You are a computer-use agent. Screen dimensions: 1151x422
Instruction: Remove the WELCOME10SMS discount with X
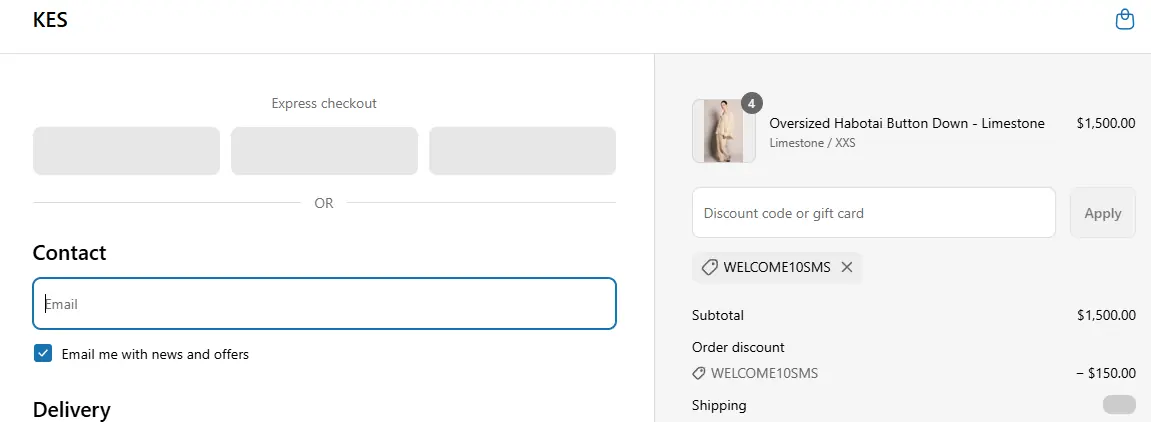coord(847,267)
